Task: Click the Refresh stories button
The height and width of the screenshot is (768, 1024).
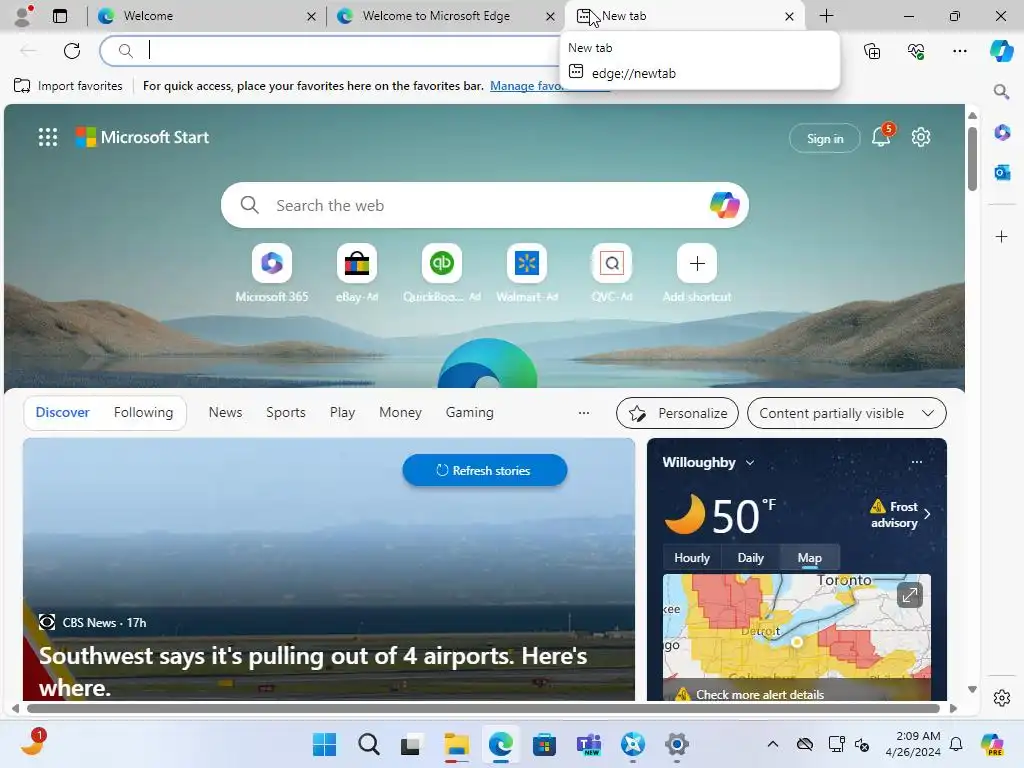Action: pos(485,470)
